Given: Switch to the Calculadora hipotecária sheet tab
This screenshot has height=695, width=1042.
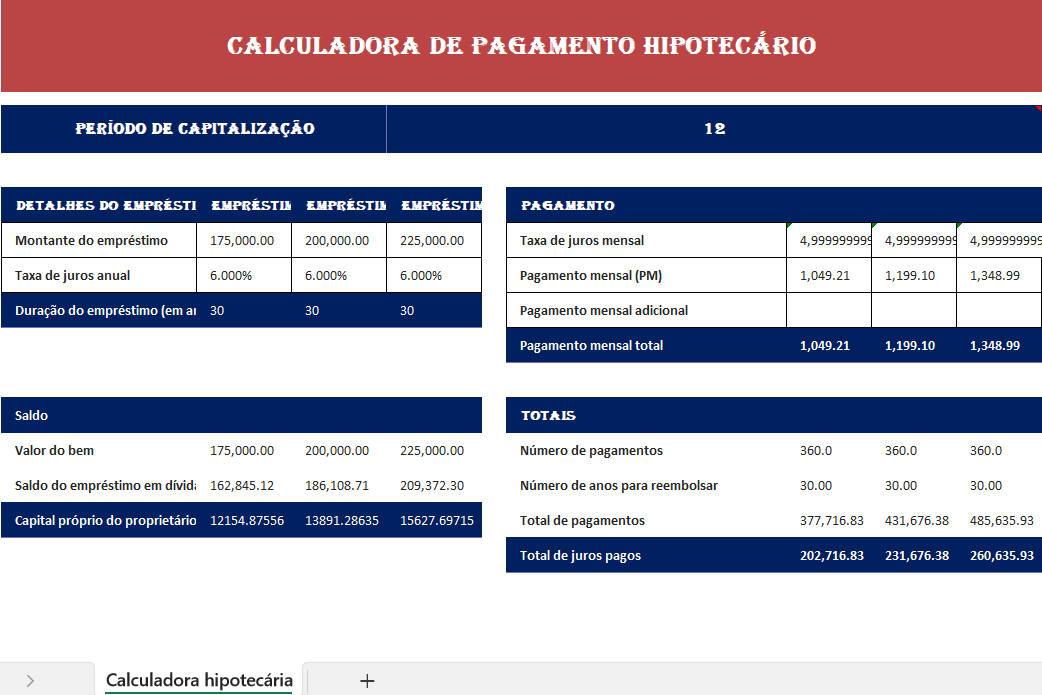Looking at the screenshot, I should tap(197, 677).
